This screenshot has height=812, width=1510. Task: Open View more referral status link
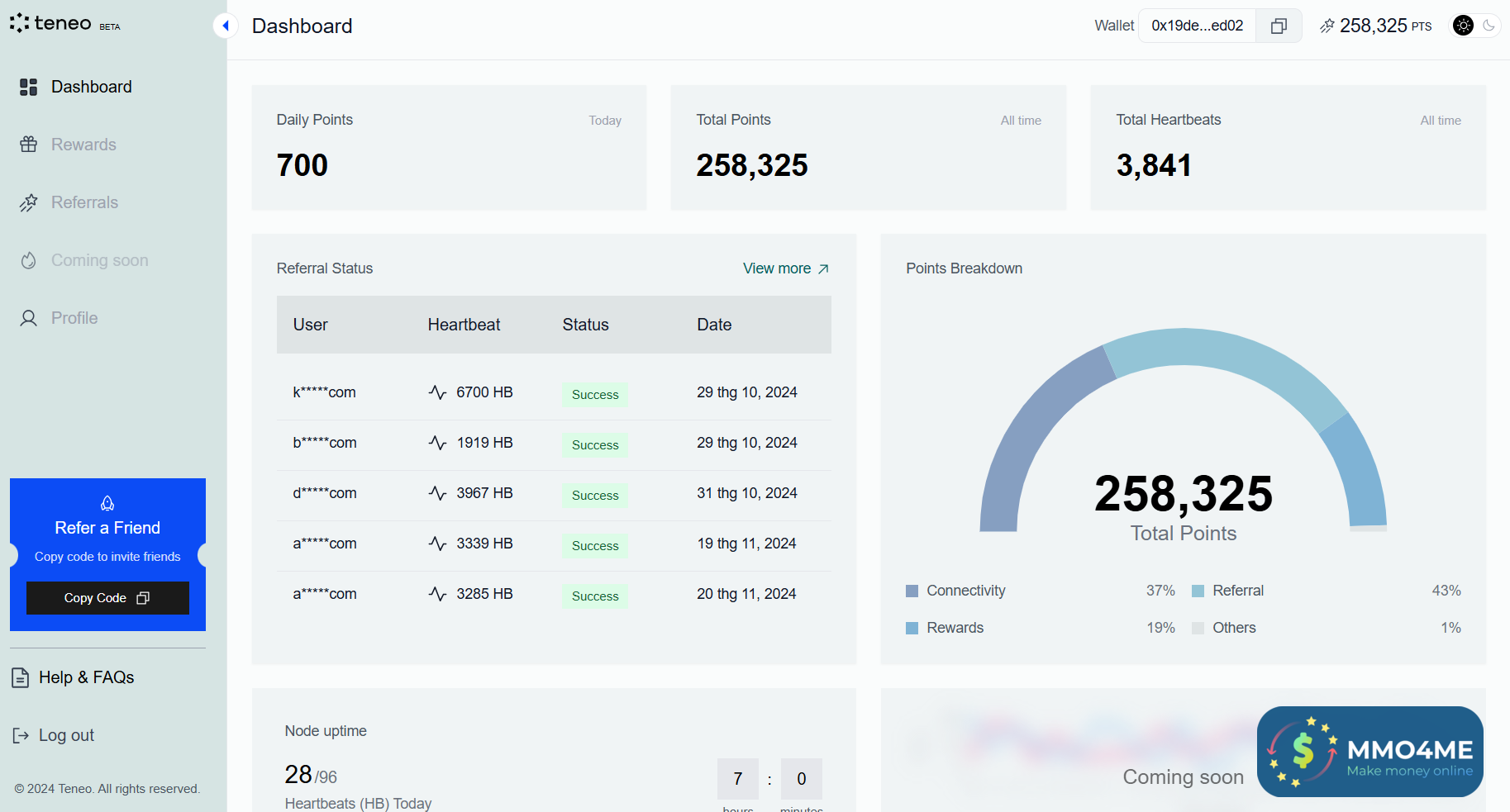click(785, 268)
